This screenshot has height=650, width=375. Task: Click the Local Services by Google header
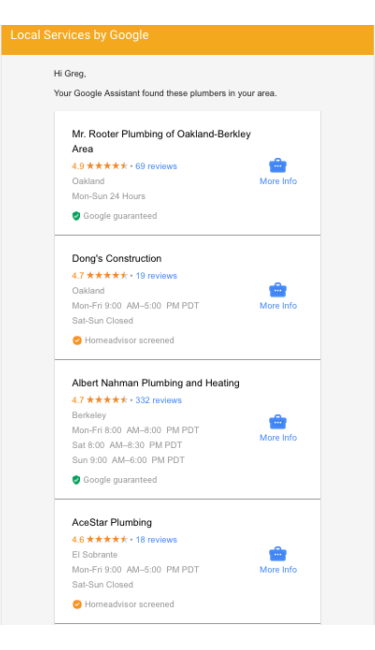point(79,35)
